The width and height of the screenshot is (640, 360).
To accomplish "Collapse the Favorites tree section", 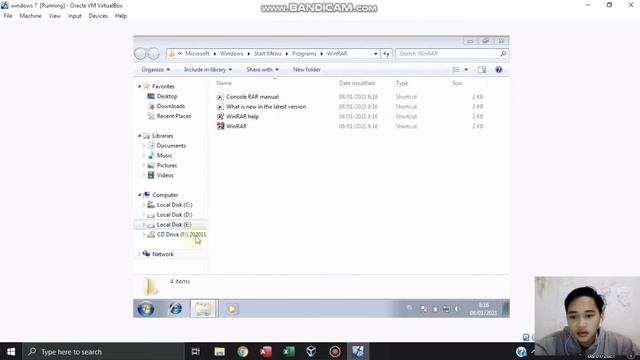I will [140, 87].
